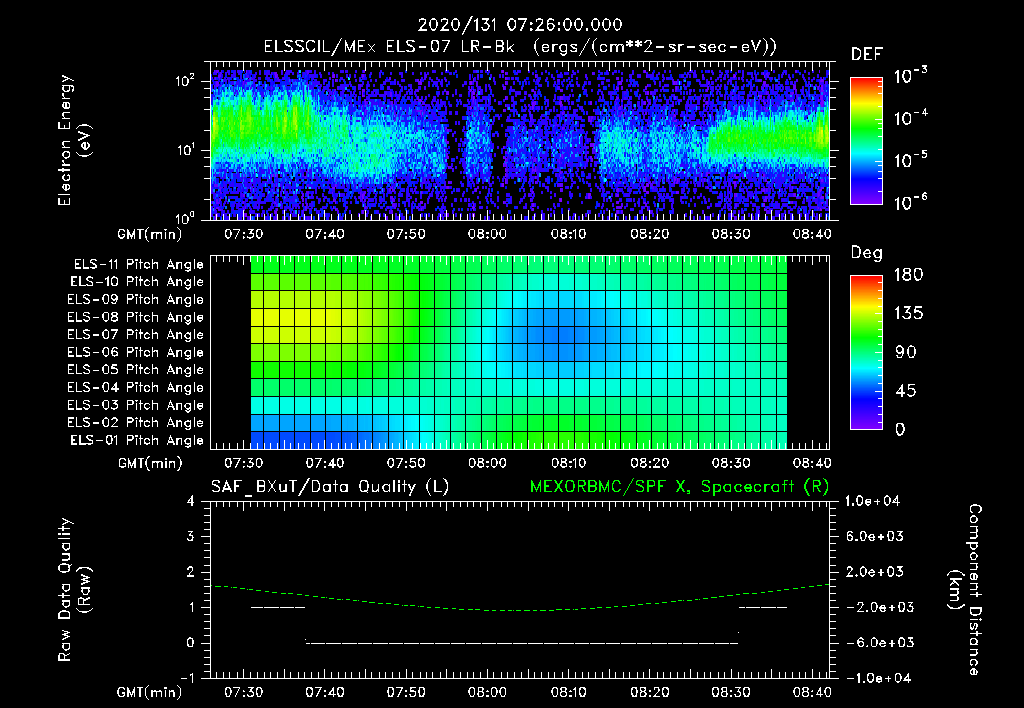Click the DEF rainbow color scale bar

(866, 140)
